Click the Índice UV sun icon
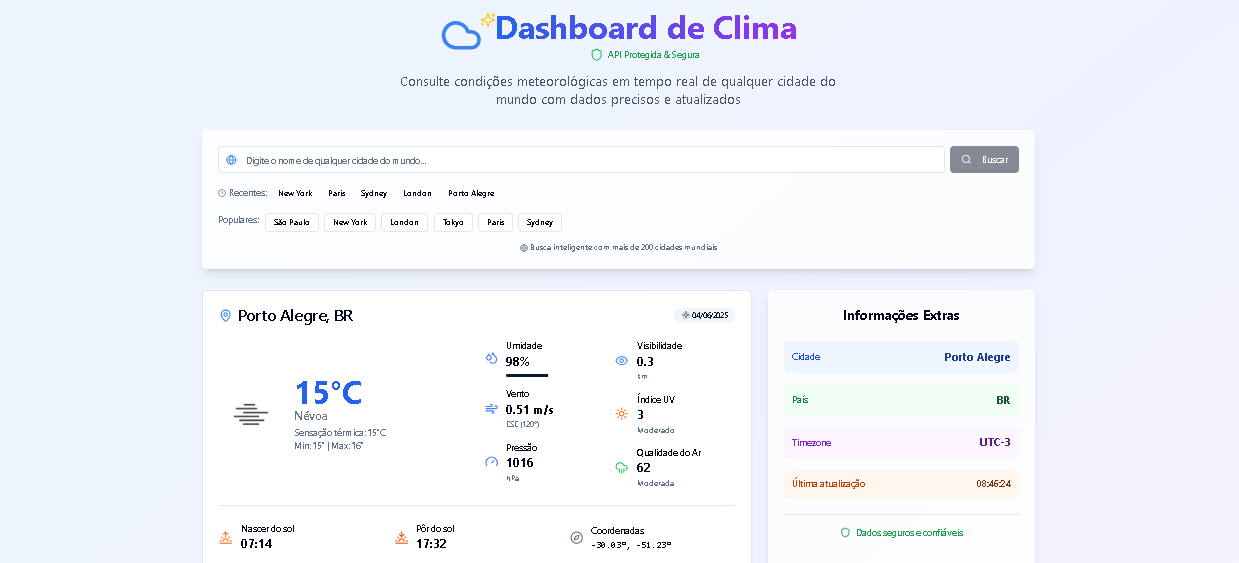The image size is (1239, 563). [x=622, y=414]
